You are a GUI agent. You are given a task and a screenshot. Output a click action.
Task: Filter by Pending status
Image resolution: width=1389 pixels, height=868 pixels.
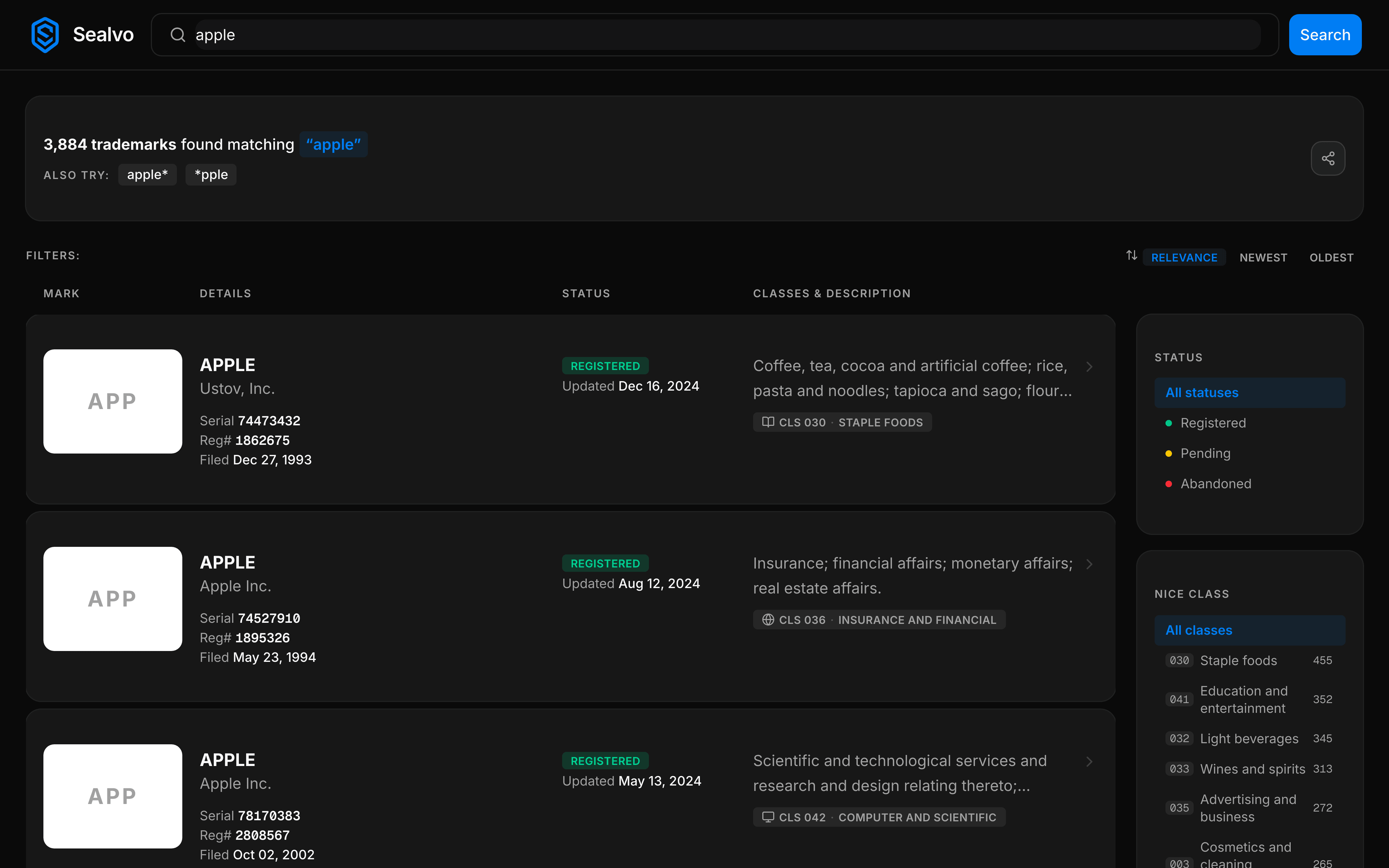point(1249,454)
